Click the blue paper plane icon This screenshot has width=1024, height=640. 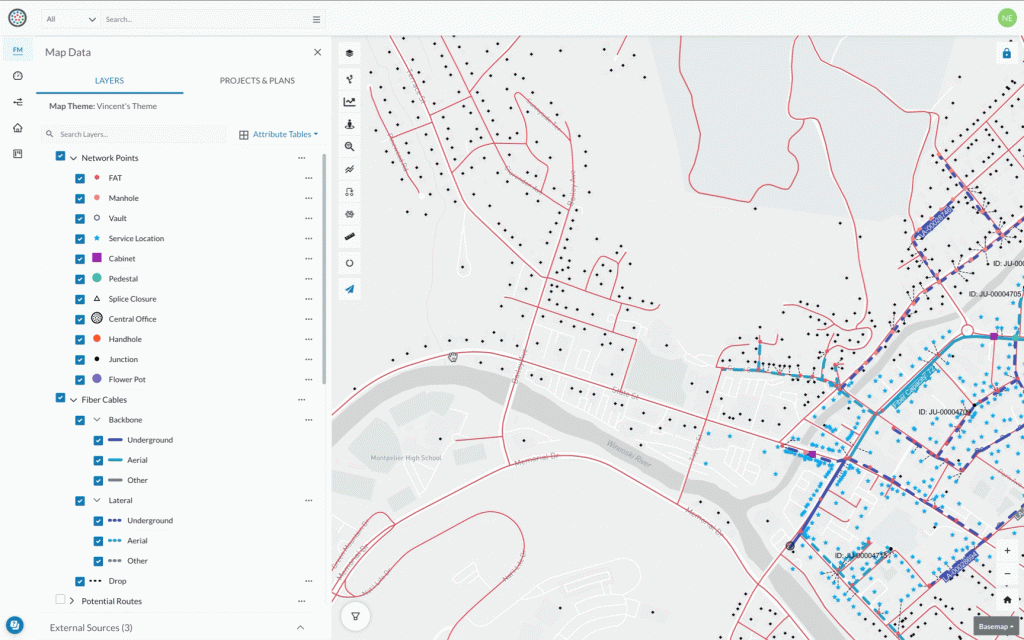click(349, 289)
